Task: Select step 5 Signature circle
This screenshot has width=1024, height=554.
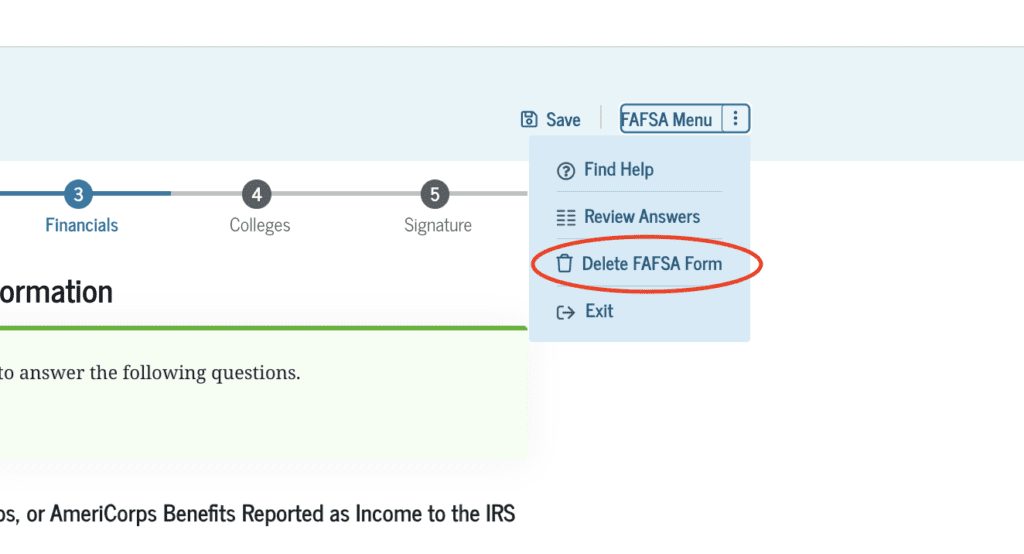Action: pyautogui.click(x=434, y=194)
